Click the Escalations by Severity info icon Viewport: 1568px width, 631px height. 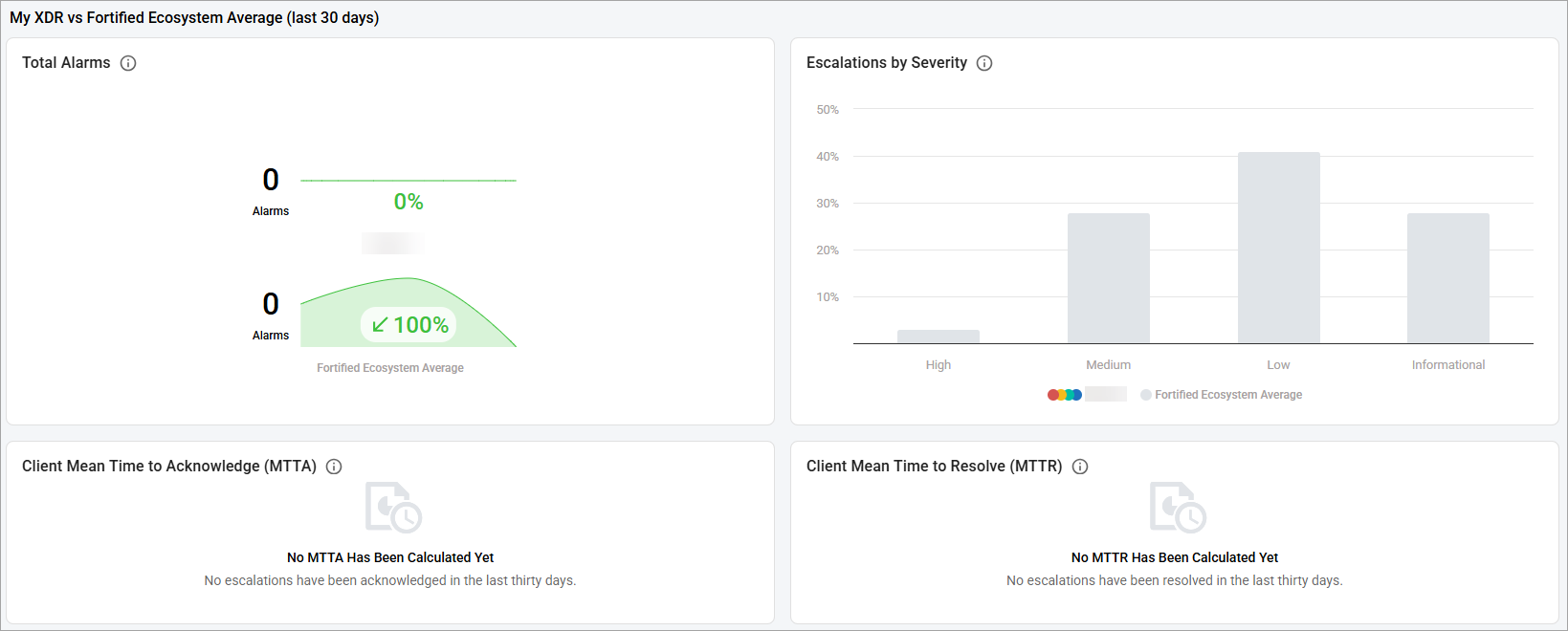tap(984, 63)
